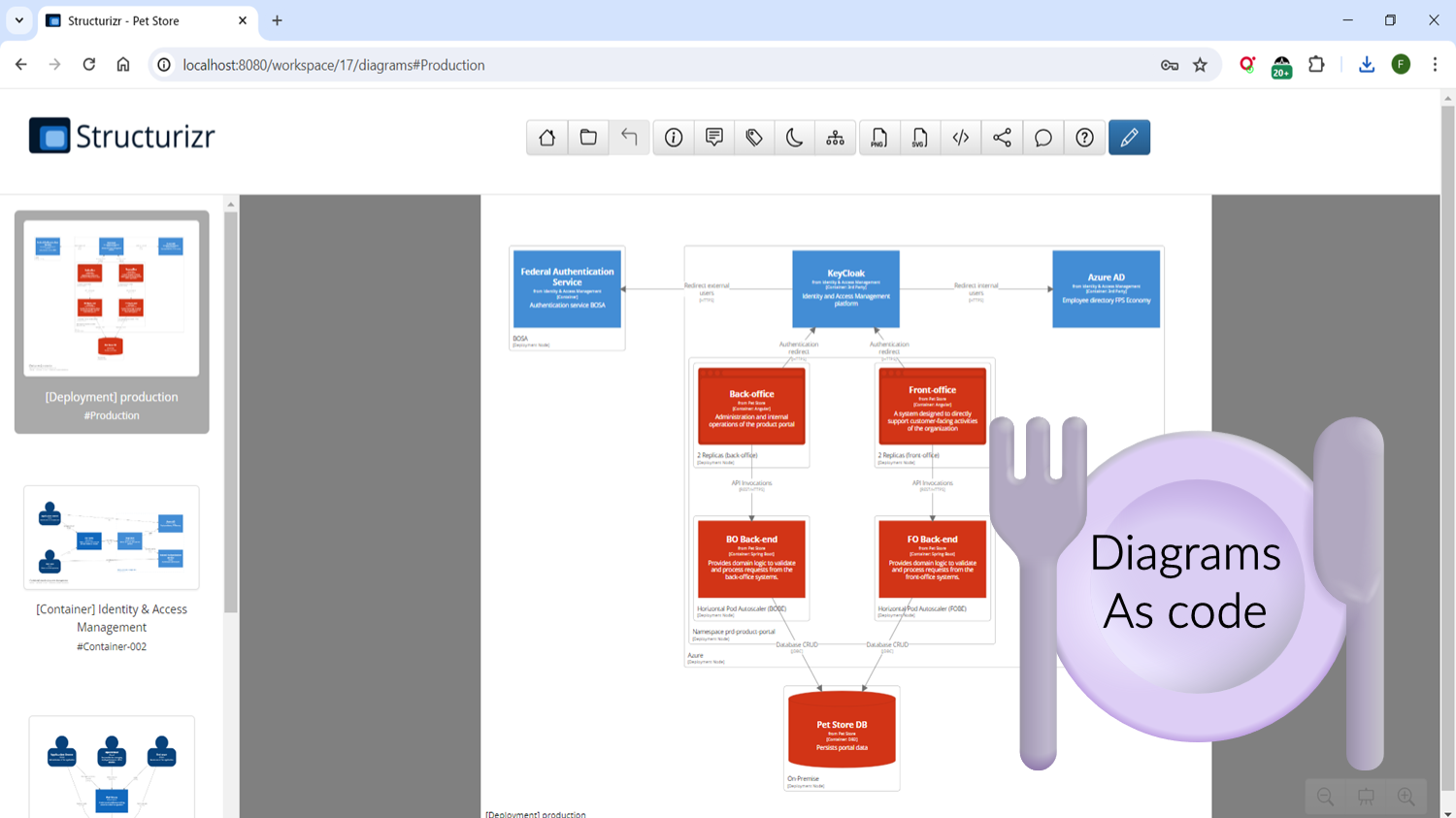Select the [Deployment] production diagram thumbnail
1456x818 pixels.
click(111, 298)
